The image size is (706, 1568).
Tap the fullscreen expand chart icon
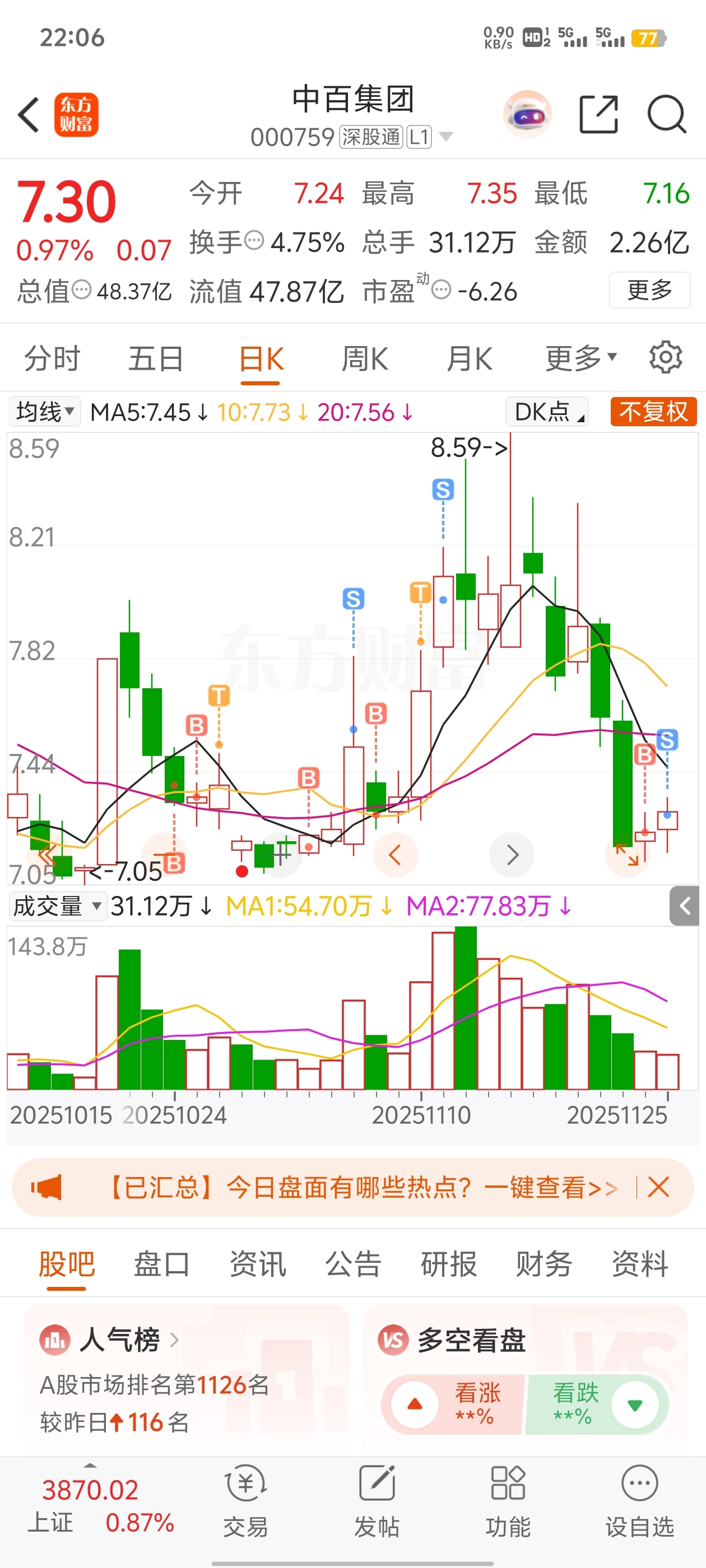(x=627, y=855)
